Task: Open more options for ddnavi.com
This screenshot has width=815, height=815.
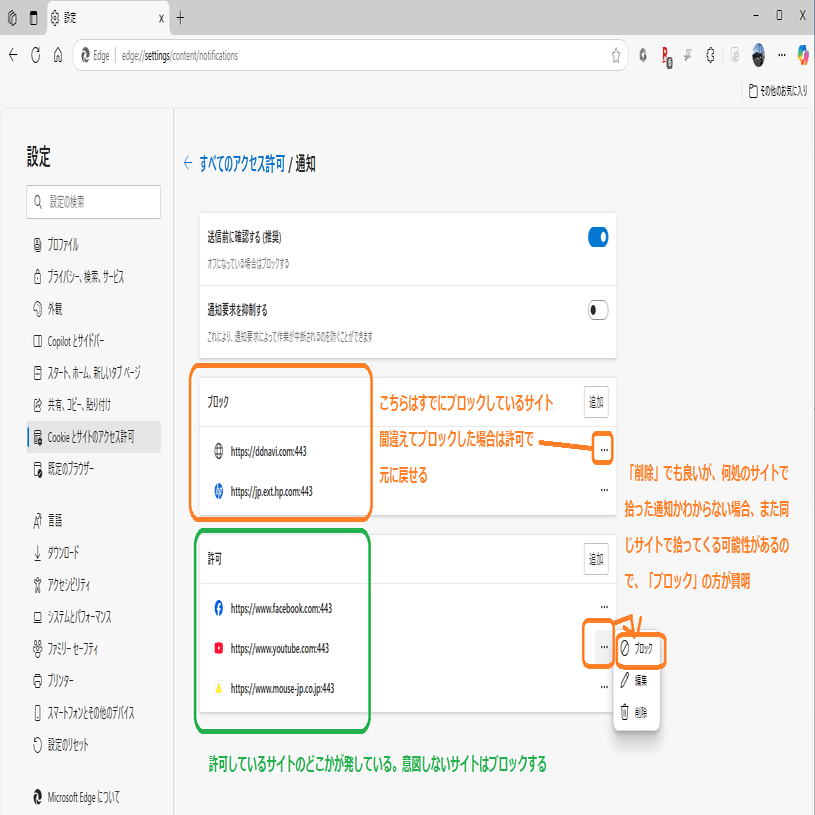Action: click(x=604, y=450)
